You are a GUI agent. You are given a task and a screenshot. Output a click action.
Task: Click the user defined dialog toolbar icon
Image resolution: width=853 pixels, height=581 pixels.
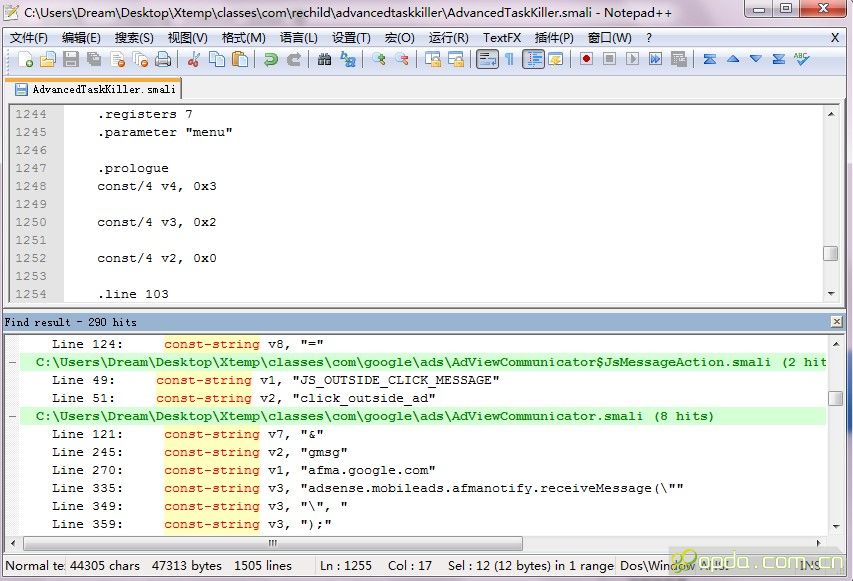coord(555,59)
